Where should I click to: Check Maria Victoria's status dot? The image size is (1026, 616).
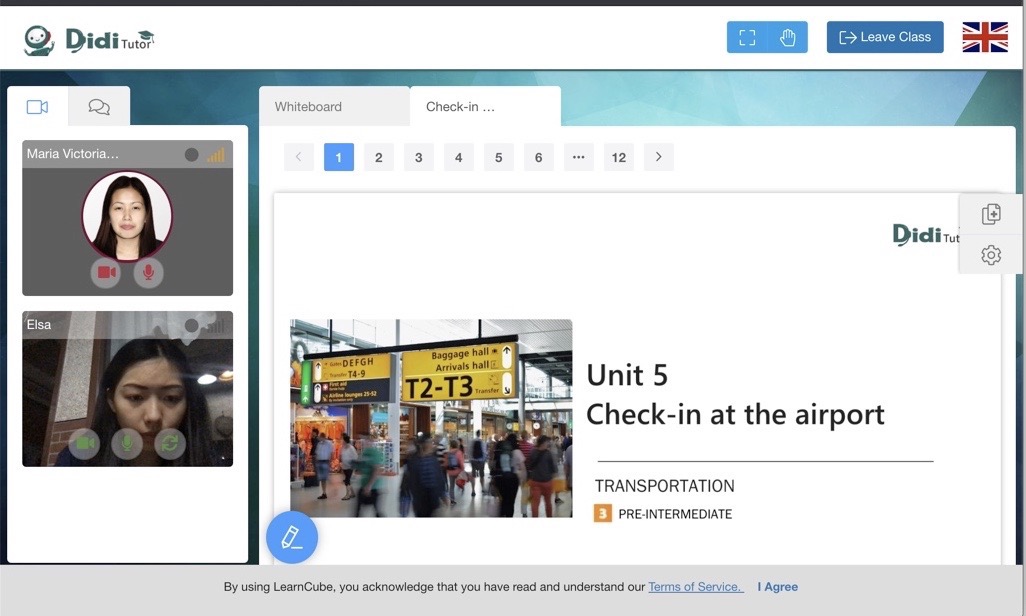click(x=191, y=154)
